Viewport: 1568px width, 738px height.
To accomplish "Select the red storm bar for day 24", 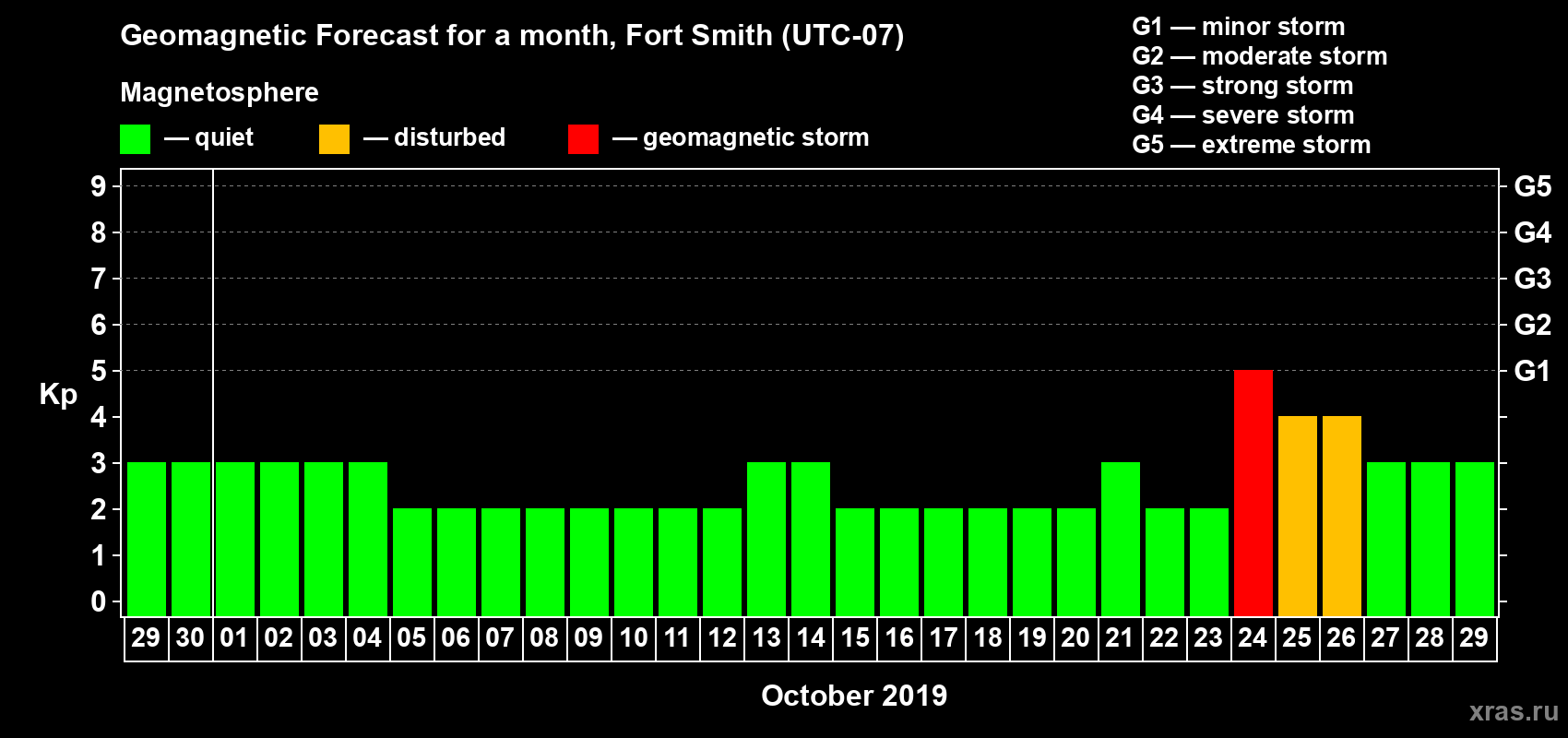I will click(x=1253, y=493).
